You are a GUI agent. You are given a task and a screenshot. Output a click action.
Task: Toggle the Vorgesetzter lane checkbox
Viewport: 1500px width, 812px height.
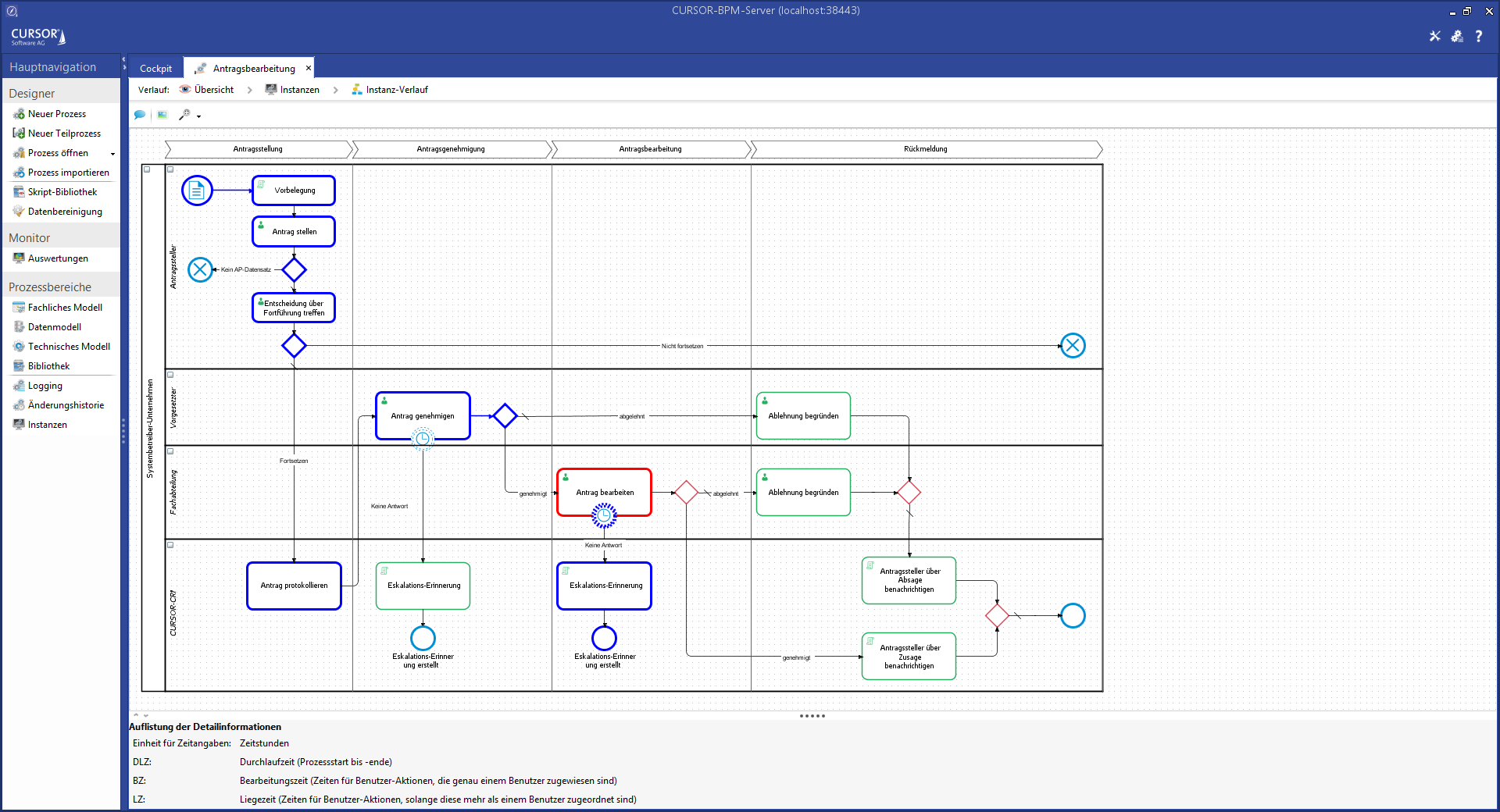[170, 375]
